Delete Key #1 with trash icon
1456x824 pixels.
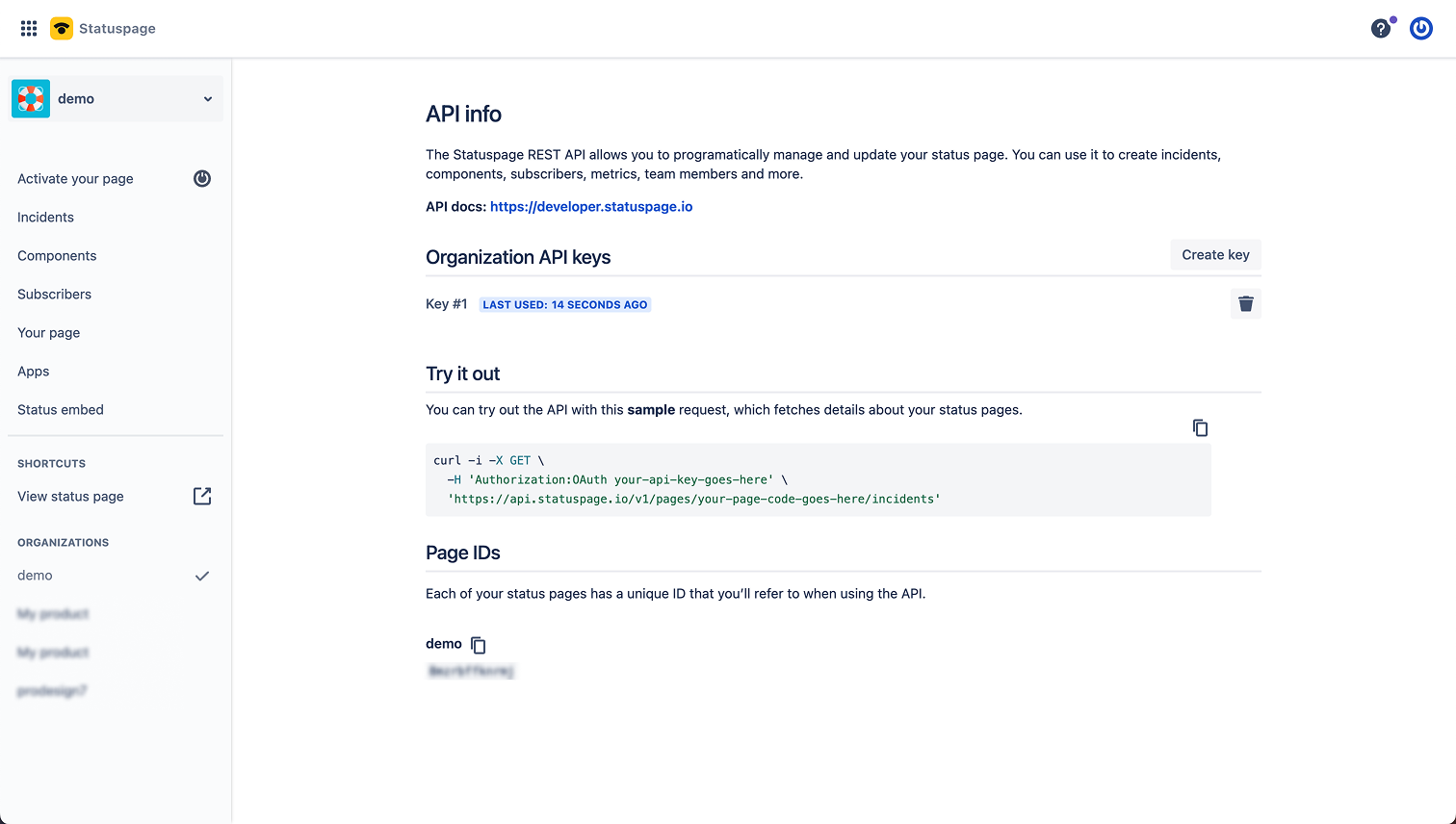point(1246,304)
